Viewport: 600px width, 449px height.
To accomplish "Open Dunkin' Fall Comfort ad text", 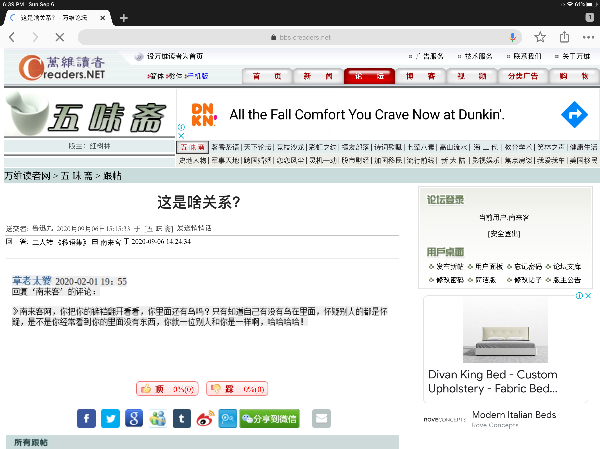I will point(367,114).
